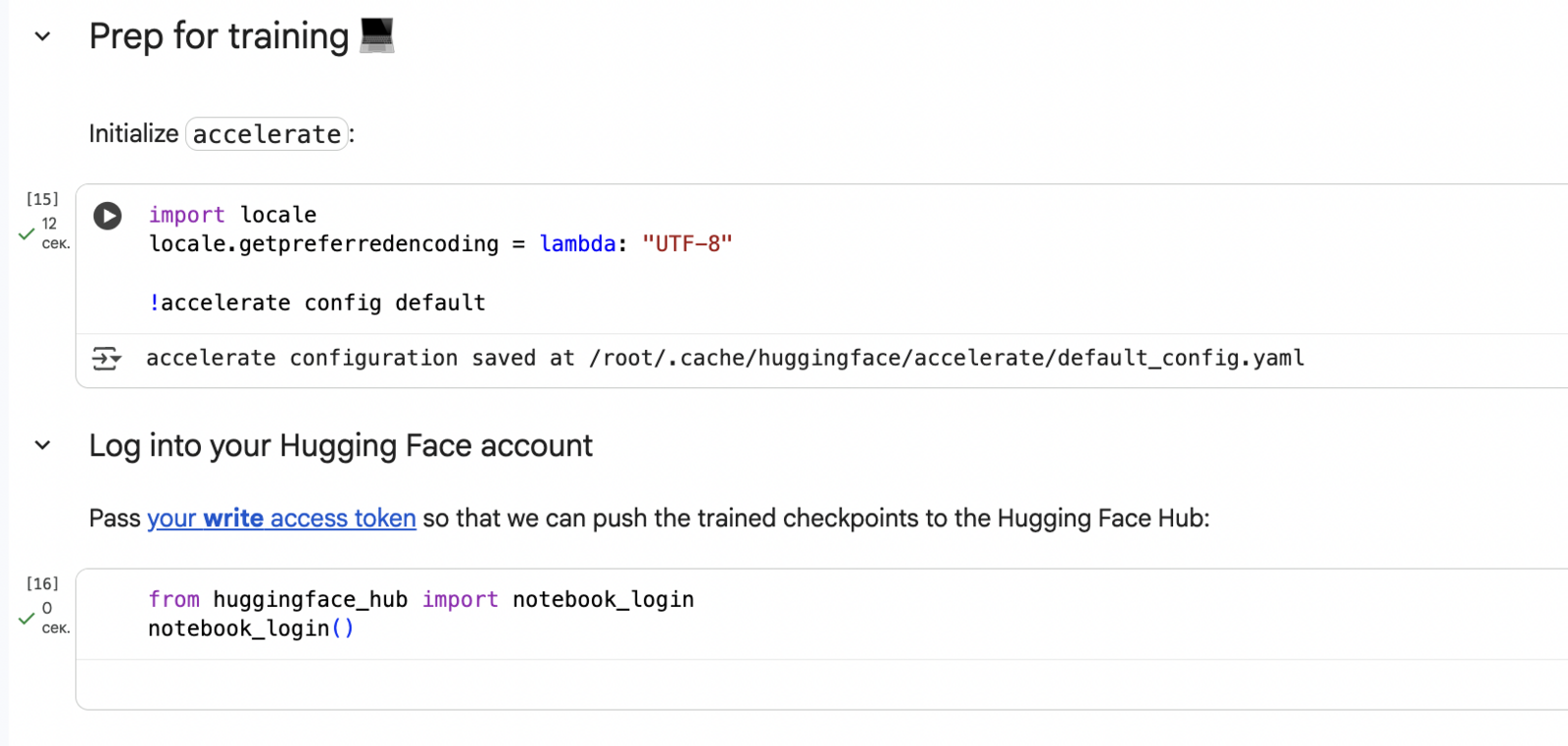Place cursor on the notebook_login() call
The image size is (1568, 746).
pos(250,629)
